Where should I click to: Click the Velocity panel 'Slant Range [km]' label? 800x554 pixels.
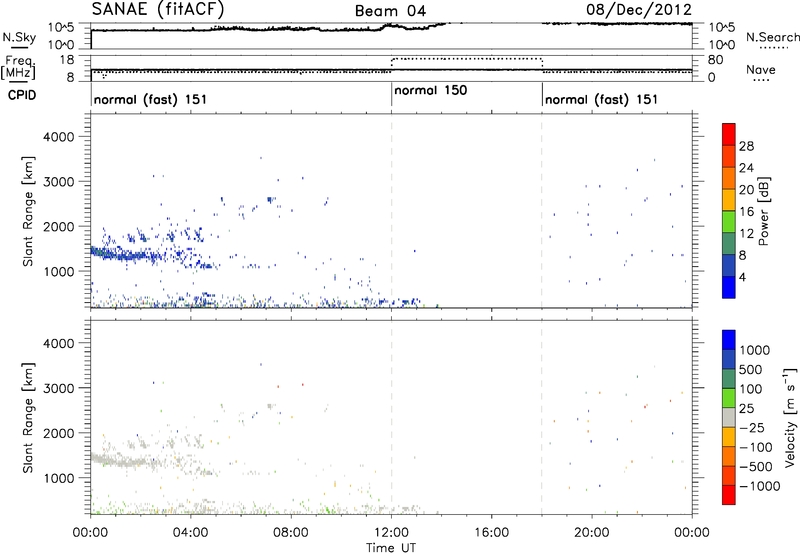[28, 418]
